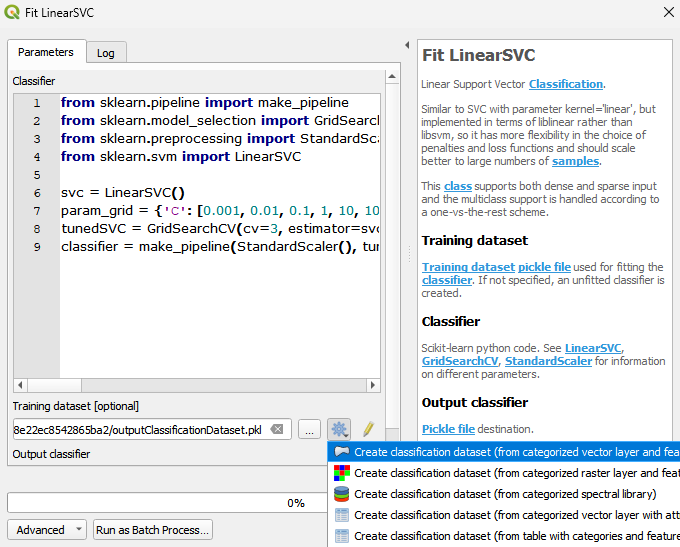Viewport: 680px width, 547px height.
Task: Browse for training dataset file
Action: [x=309, y=429]
